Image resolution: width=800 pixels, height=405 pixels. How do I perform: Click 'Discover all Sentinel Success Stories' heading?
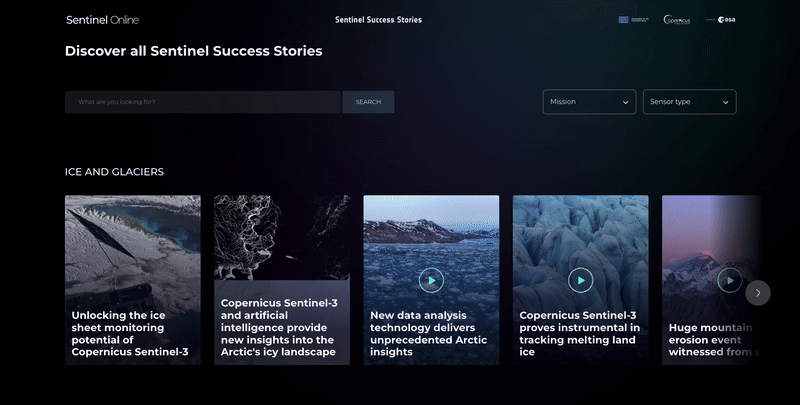[193, 51]
